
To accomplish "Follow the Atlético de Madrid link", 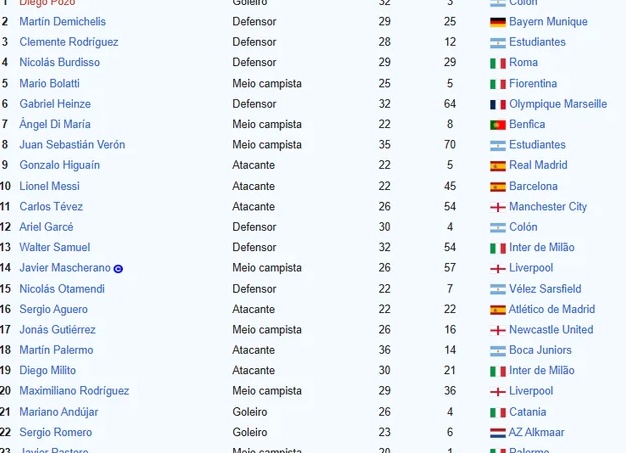I will point(552,309).
